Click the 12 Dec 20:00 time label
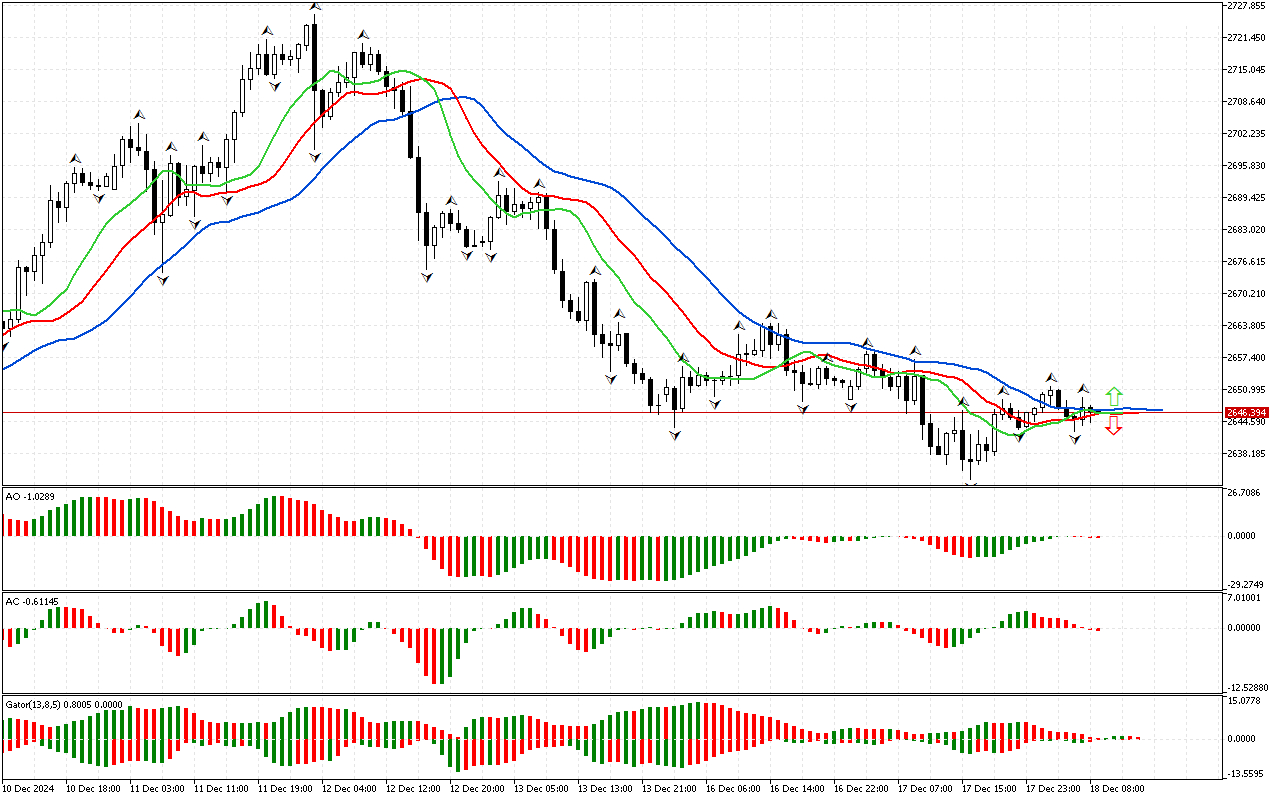The width and height of the screenshot is (1280, 800). pyautogui.click(x=478, y=789)
